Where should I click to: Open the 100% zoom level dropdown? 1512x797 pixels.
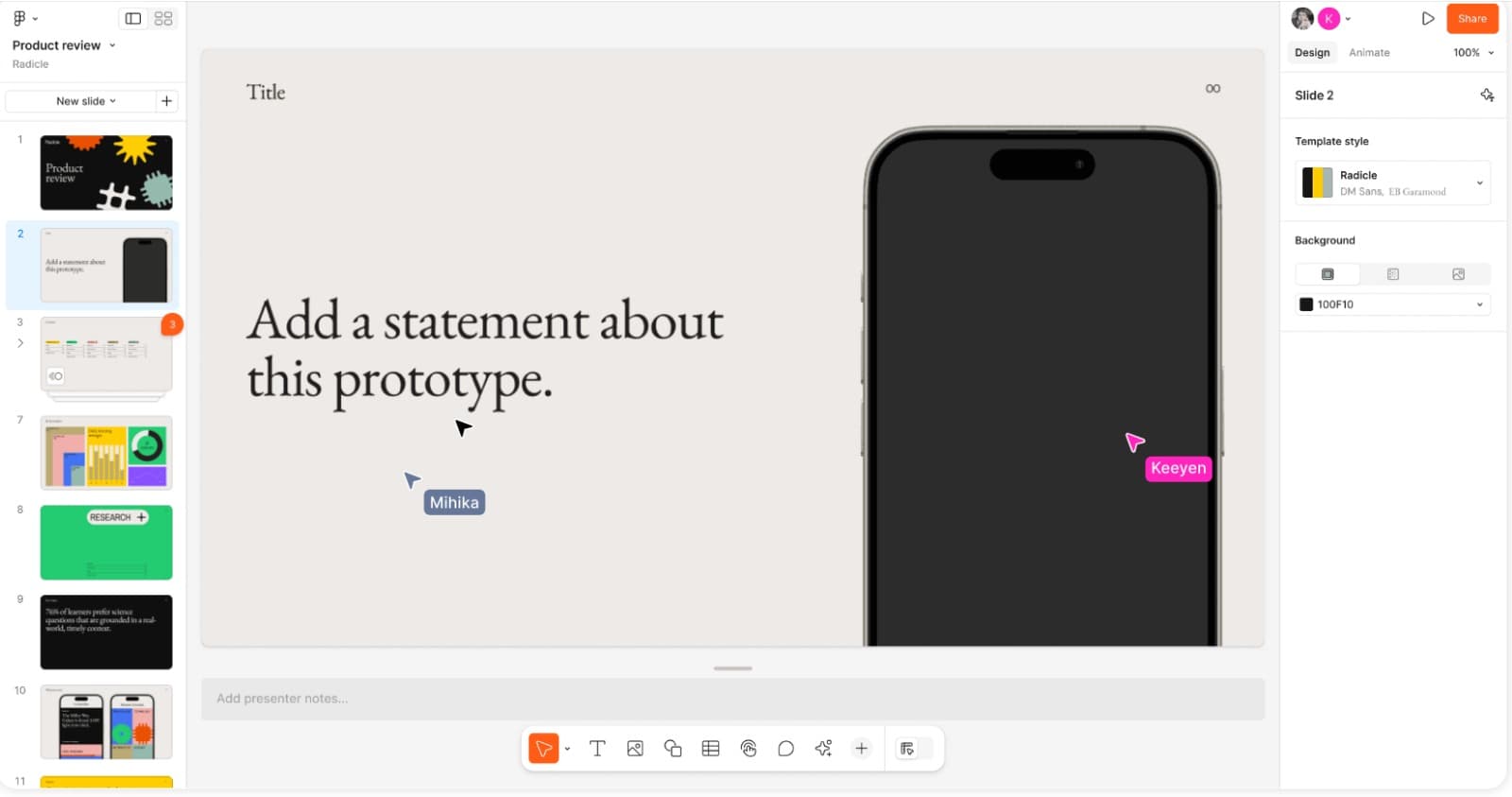1473,53
